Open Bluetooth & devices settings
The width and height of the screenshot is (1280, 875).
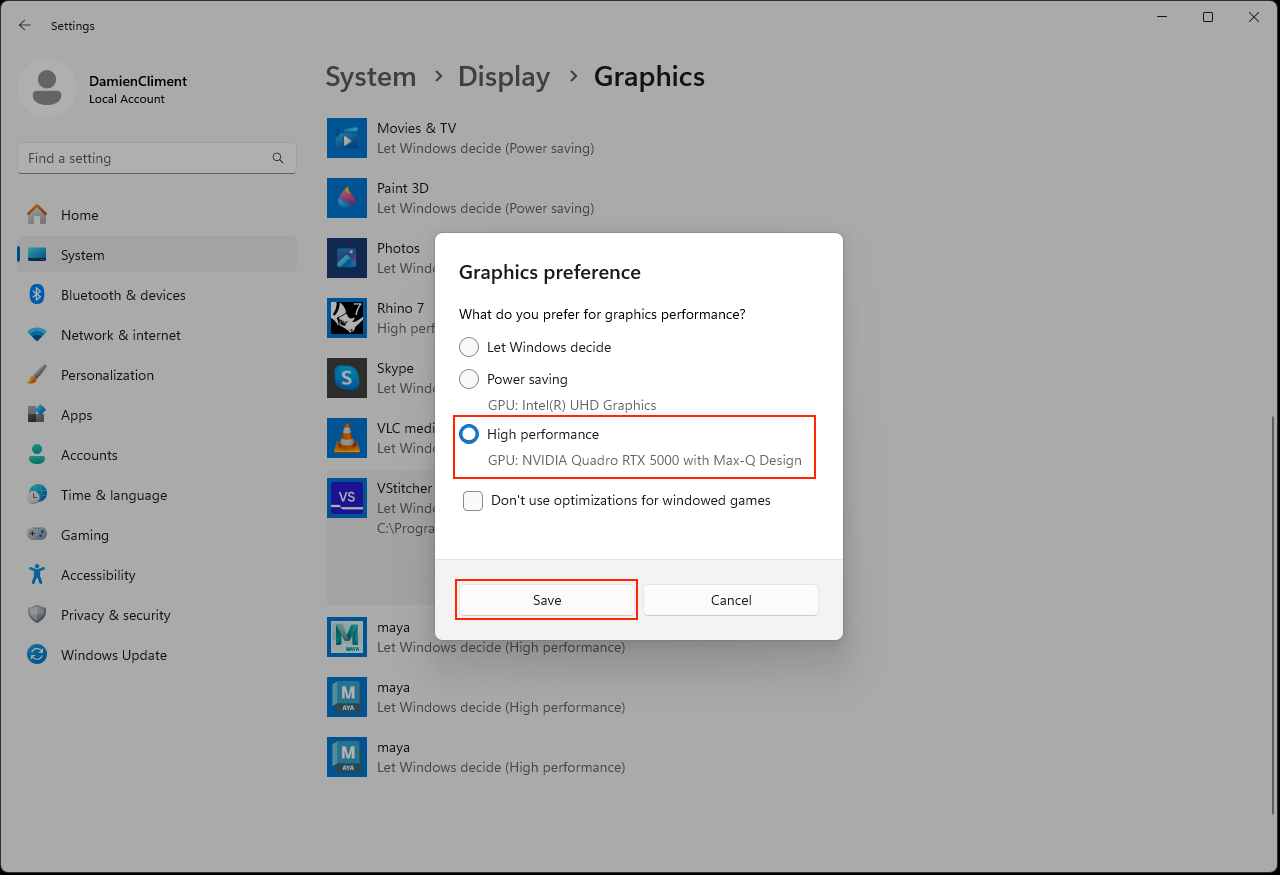pyautogui.click(x=157, y=295)
